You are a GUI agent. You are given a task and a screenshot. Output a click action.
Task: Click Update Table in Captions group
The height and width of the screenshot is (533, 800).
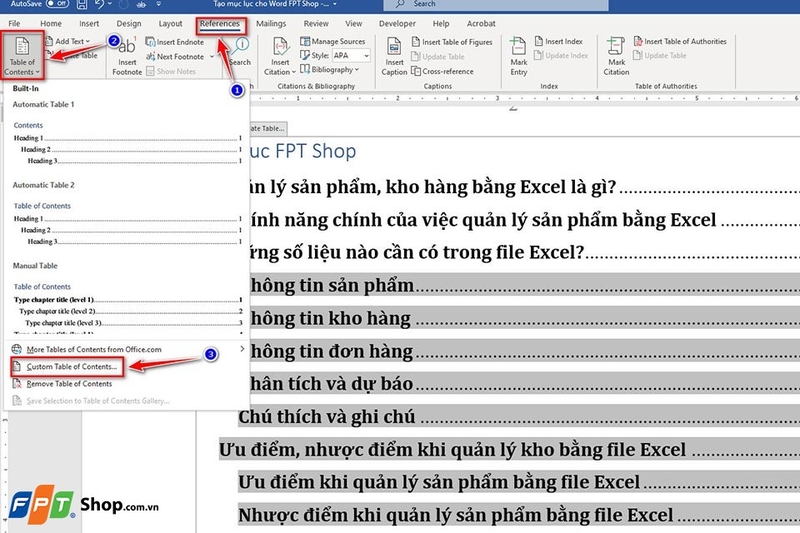pos(438,57)
